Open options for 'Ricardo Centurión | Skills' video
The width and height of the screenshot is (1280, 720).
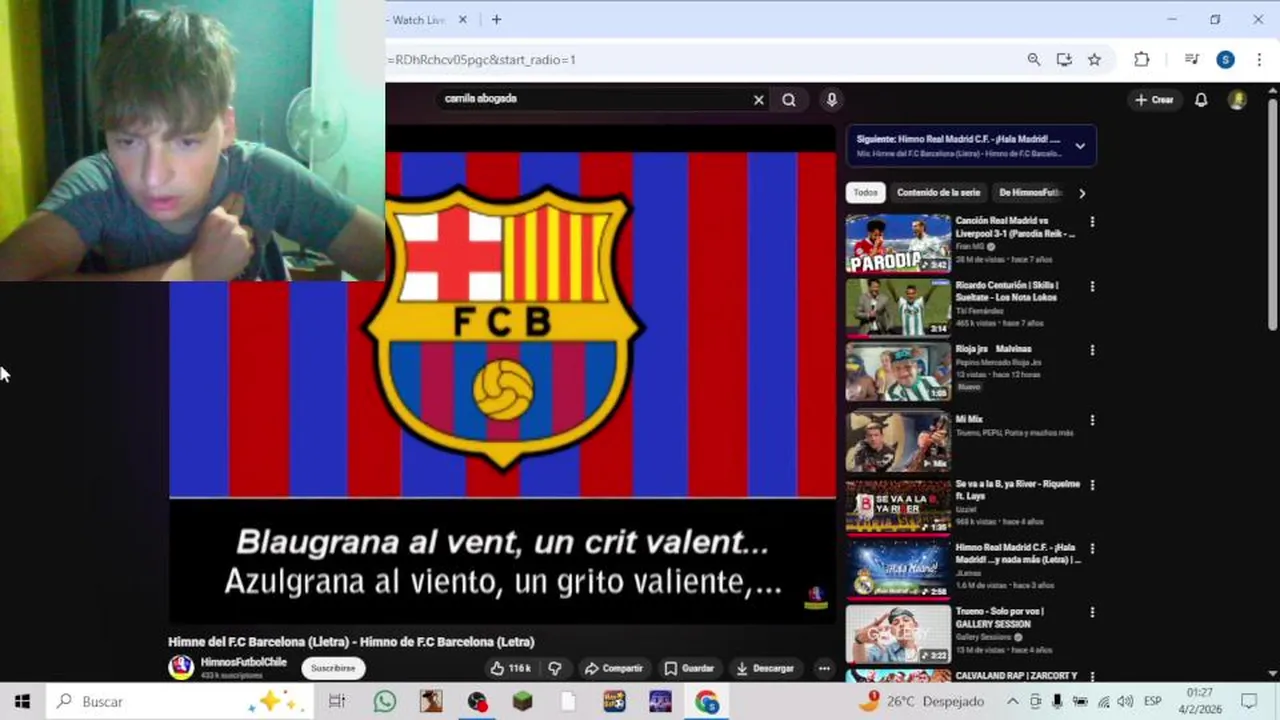[1092, 286]
